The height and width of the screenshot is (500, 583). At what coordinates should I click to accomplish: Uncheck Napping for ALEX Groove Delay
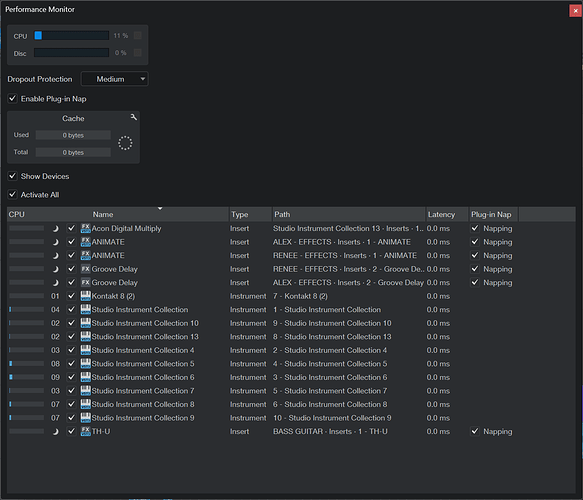475,283
